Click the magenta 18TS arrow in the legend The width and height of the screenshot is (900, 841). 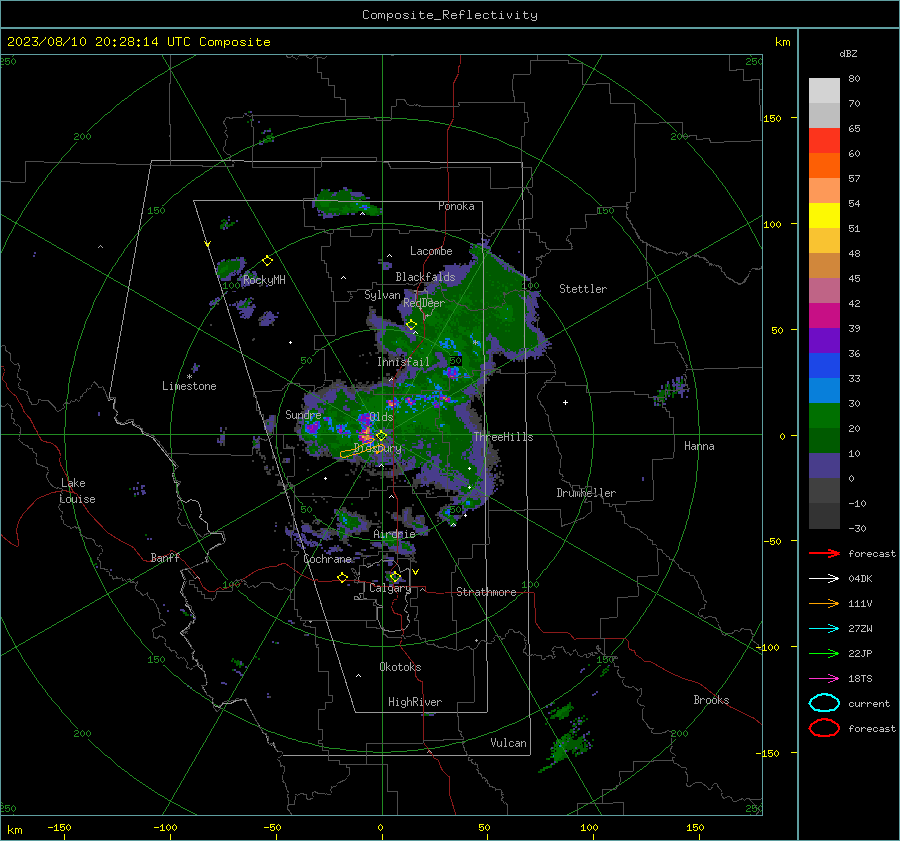point(824,679)
